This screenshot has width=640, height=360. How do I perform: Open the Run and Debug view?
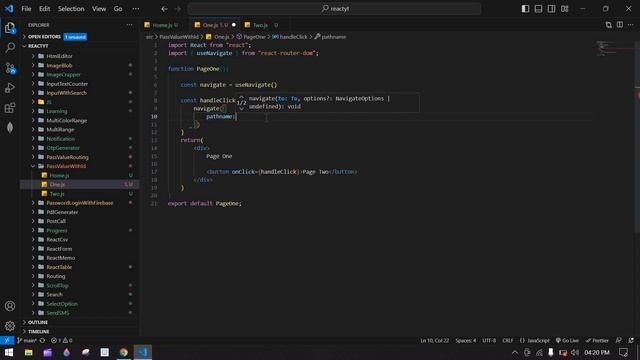click(10, 88)
